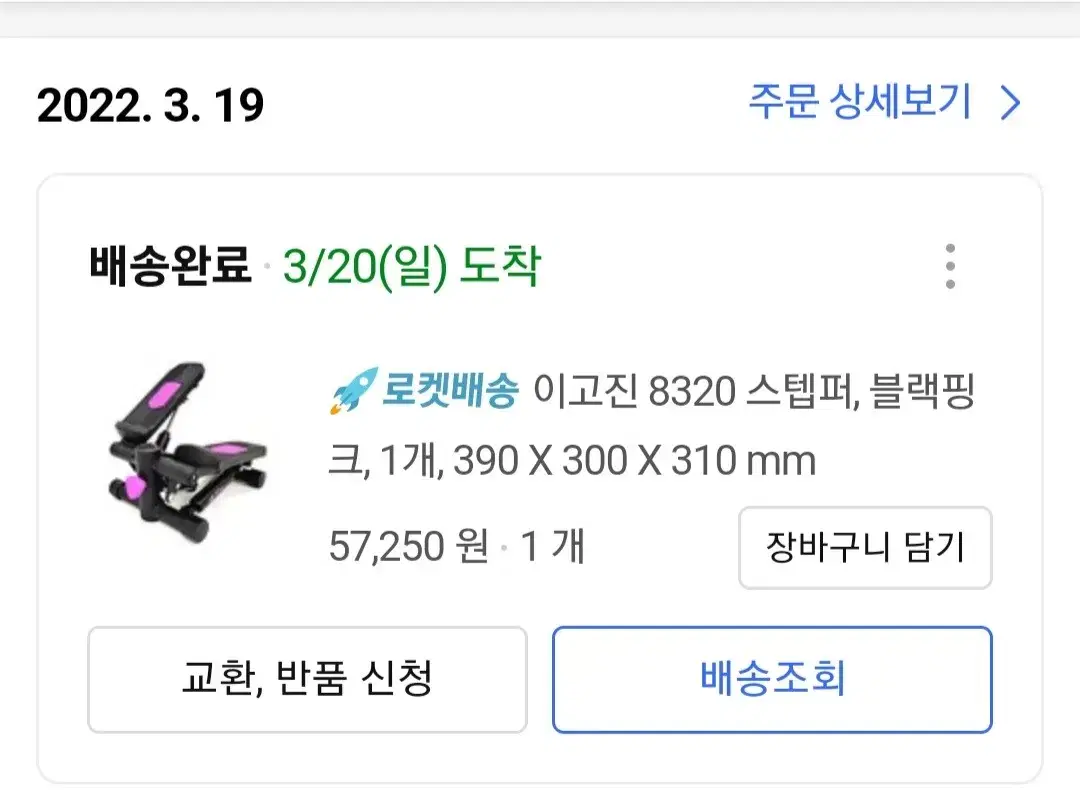The width and height of the screenshot is (1080, 808).
Task: Click the dot separator after 배송완료
Action: (x=267, y=267)
